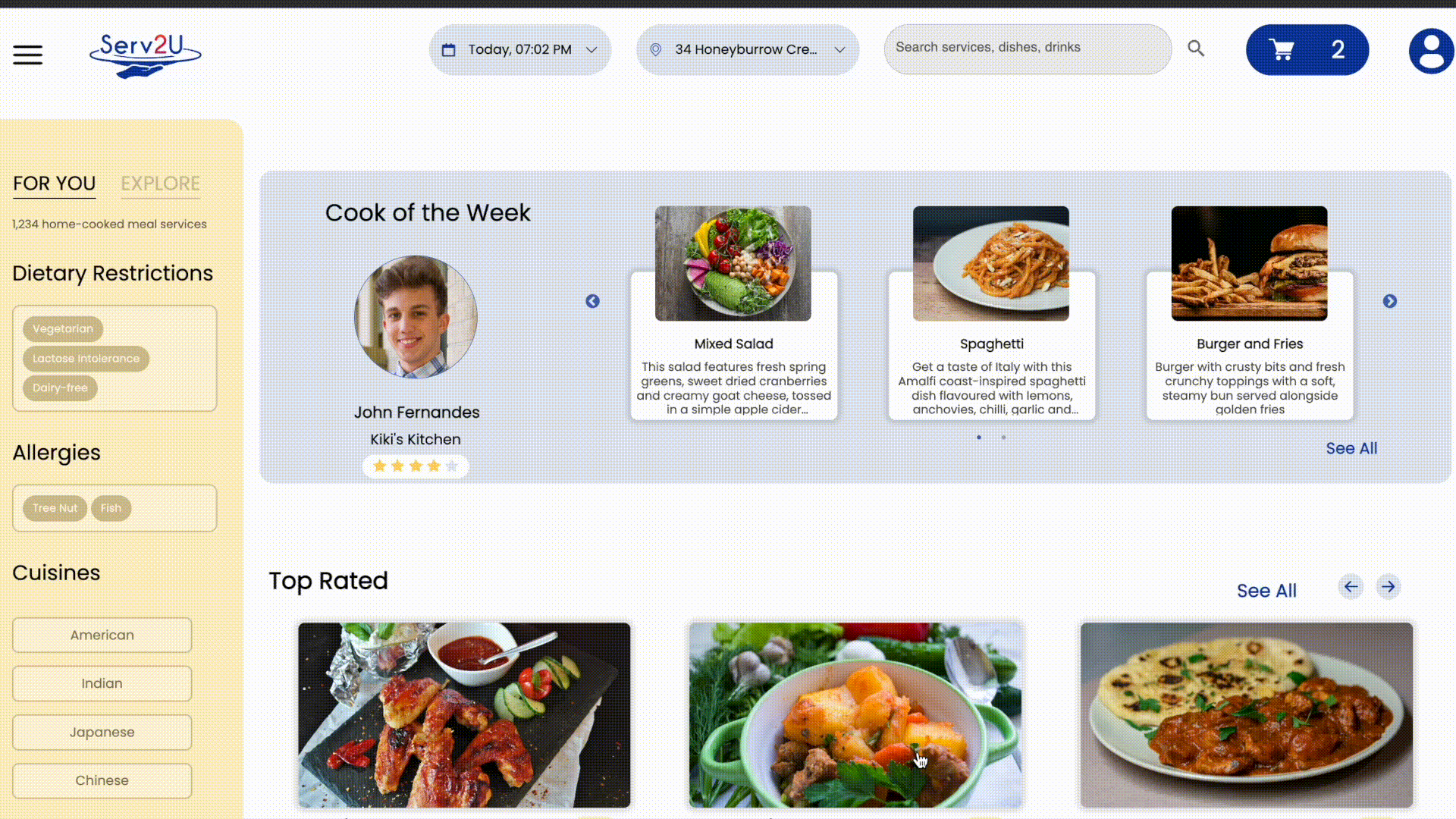Image resolution: width=1456 pixels, height=819 pixels.
Task: Expand the date and time dropdown
Action: (x=520, y=50)
